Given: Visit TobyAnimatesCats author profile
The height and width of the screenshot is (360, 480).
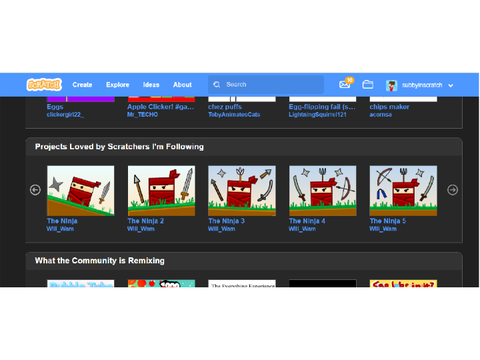Looking at the screenshot, I should (x=234, y=115).
